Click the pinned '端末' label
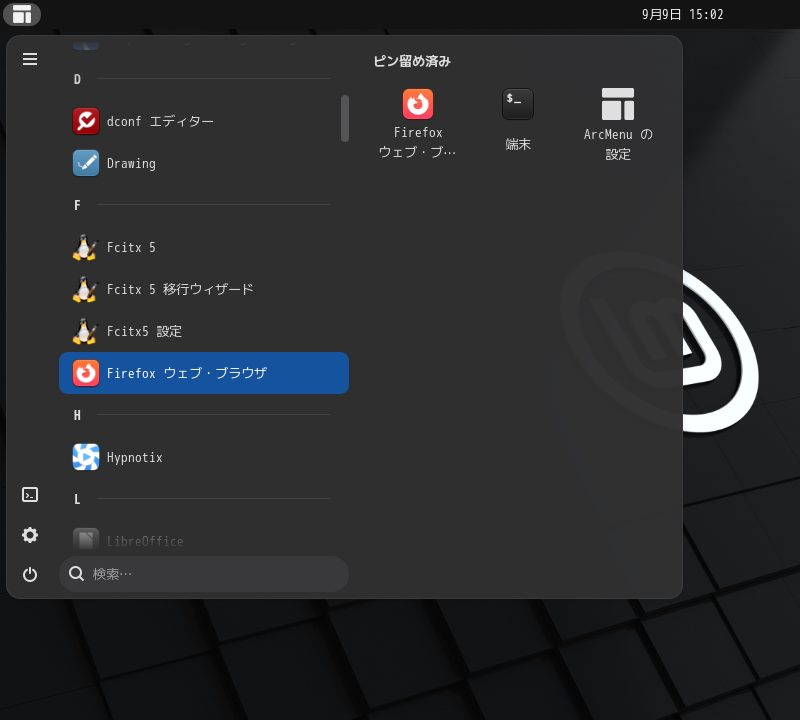 coord(518,144)
